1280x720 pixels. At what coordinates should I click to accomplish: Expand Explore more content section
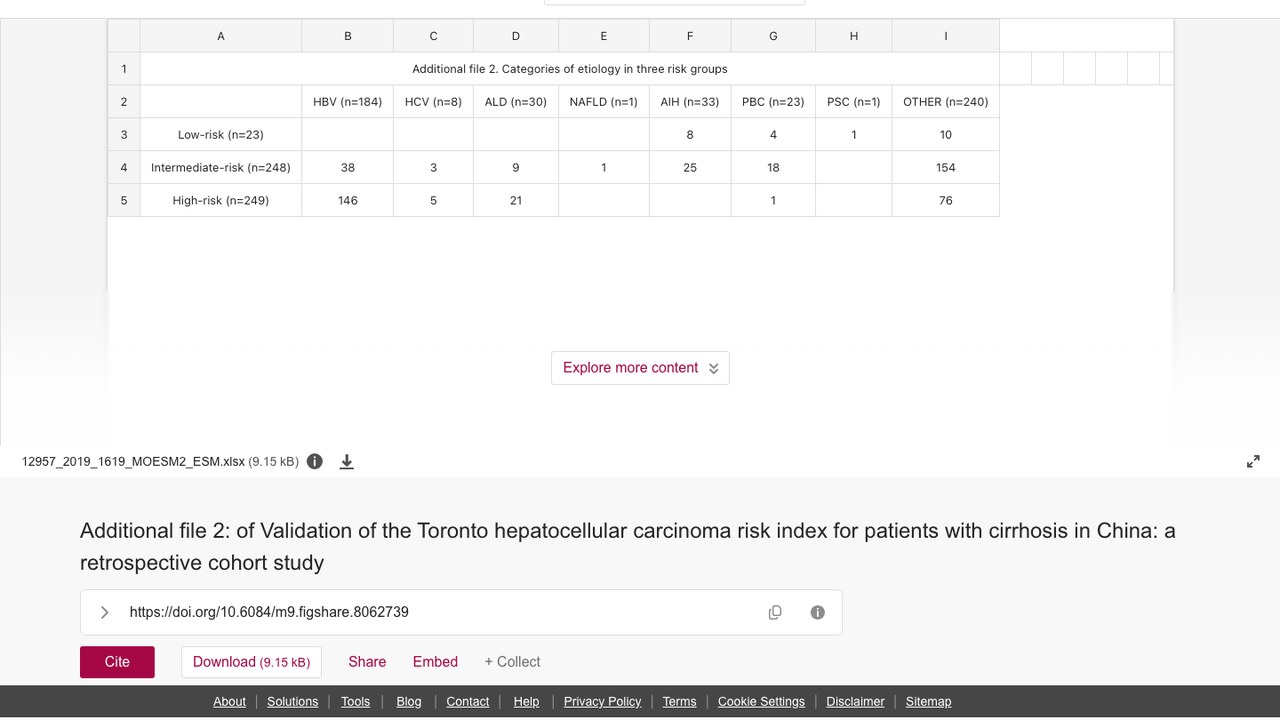pos(640,368)
